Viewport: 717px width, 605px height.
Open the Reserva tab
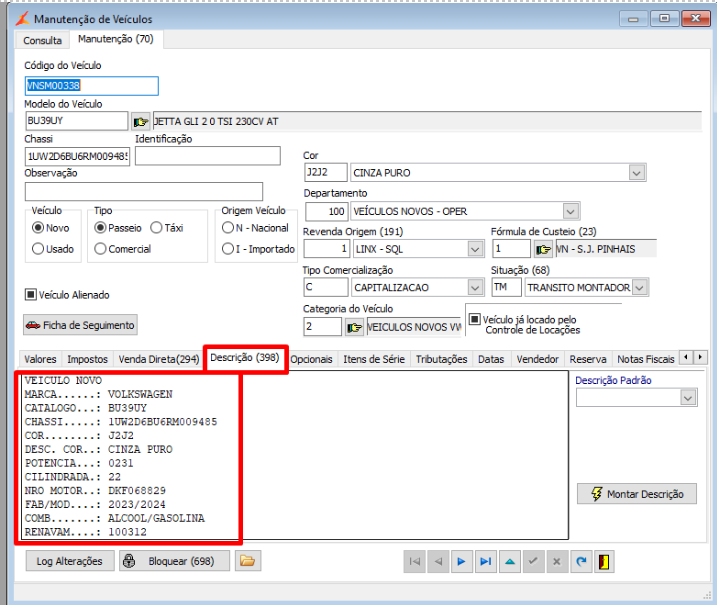coord(588,359)
